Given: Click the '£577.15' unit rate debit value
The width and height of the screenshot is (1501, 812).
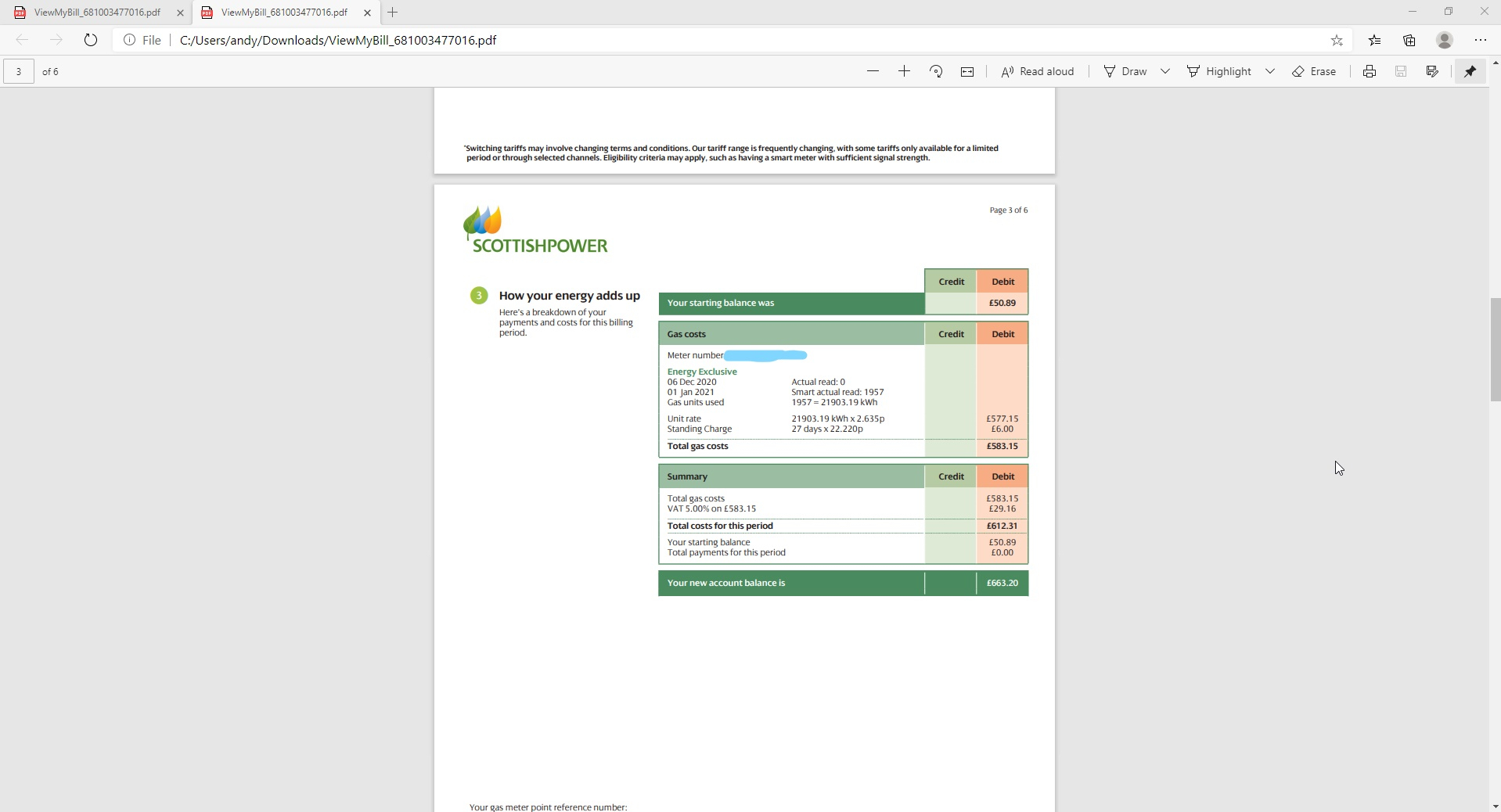Looking at the screenshot, I should tap(1002, 419).
